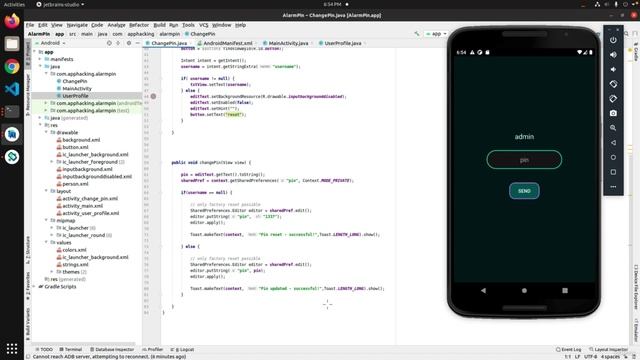This screenshot has height=360, width=640.
Task: Open the Android project view dropdown
Action: tap(51, 43)
